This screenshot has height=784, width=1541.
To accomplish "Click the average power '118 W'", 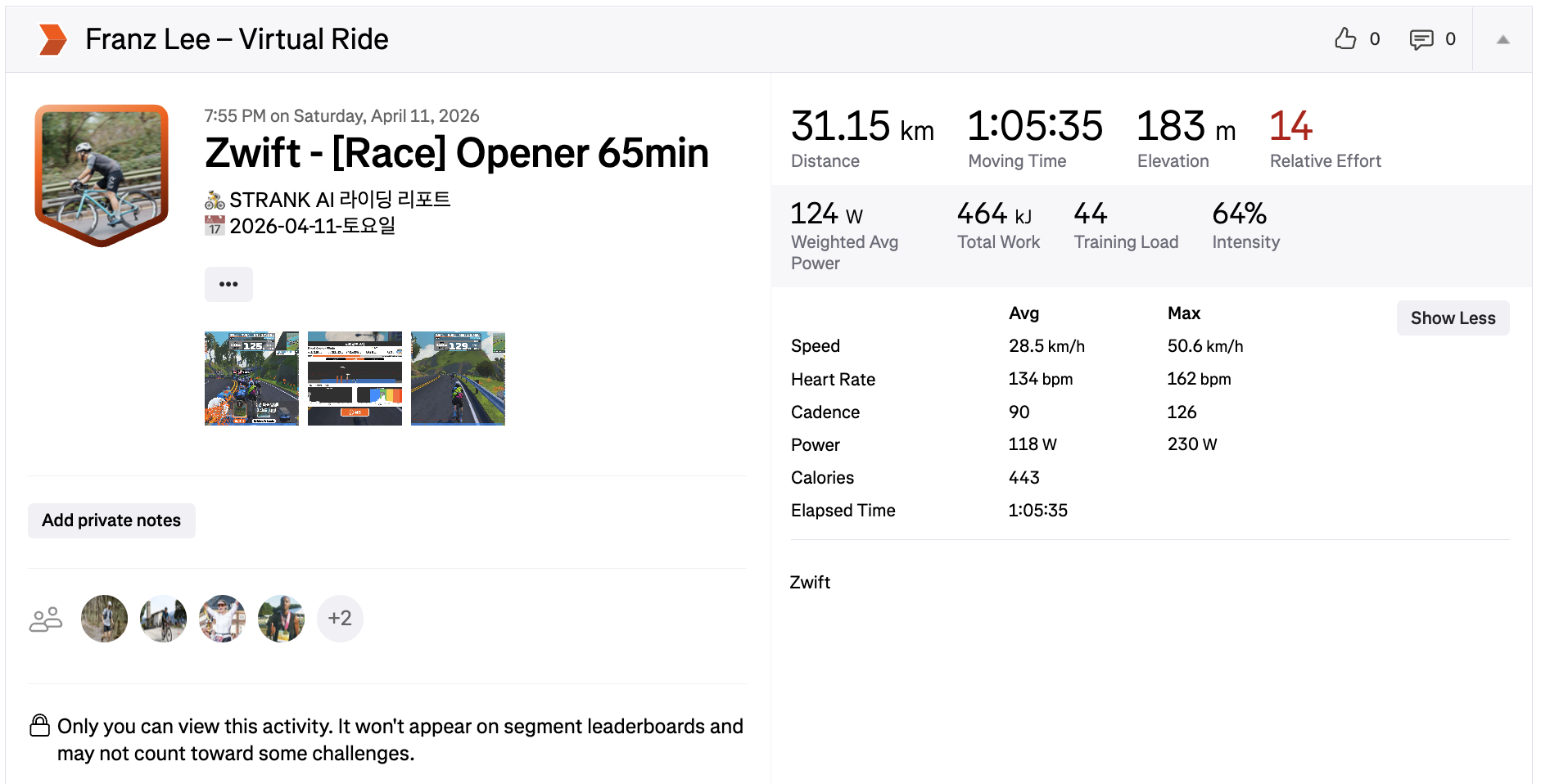I will tap(1033, 444).
